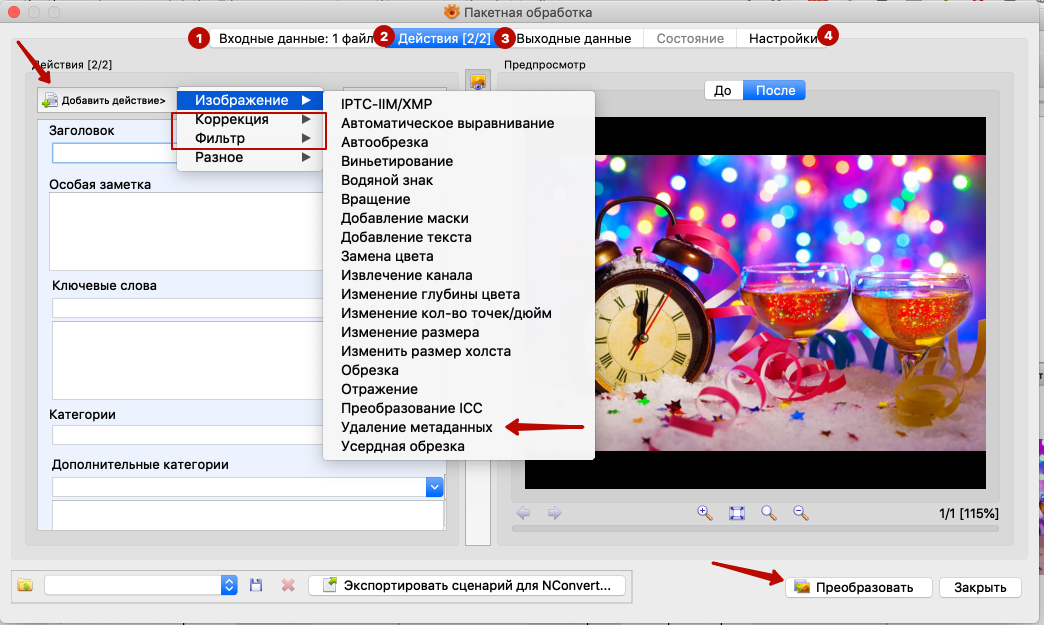The image size is (1044, 625).
Task: Select the zoom in magnifier icon under preview
Action: 704,512
